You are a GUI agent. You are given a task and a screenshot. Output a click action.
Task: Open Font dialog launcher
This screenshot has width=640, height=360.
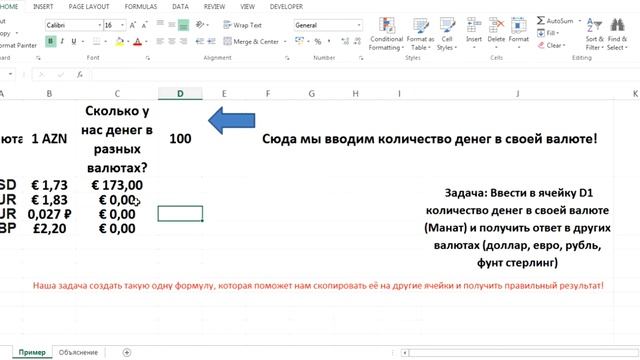tap(148, 58)
